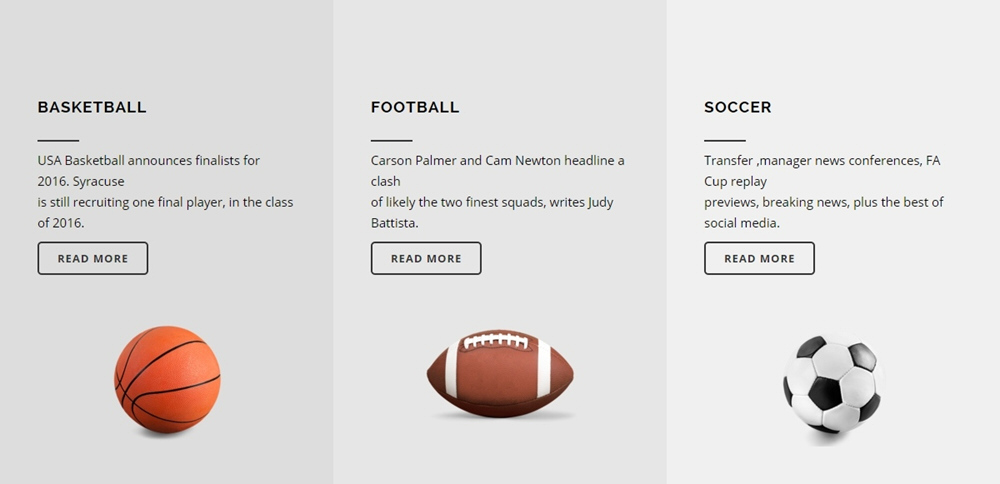Open Read More in Football column
The height and width of the screenshot is (484, 1000).
[426, 258]
